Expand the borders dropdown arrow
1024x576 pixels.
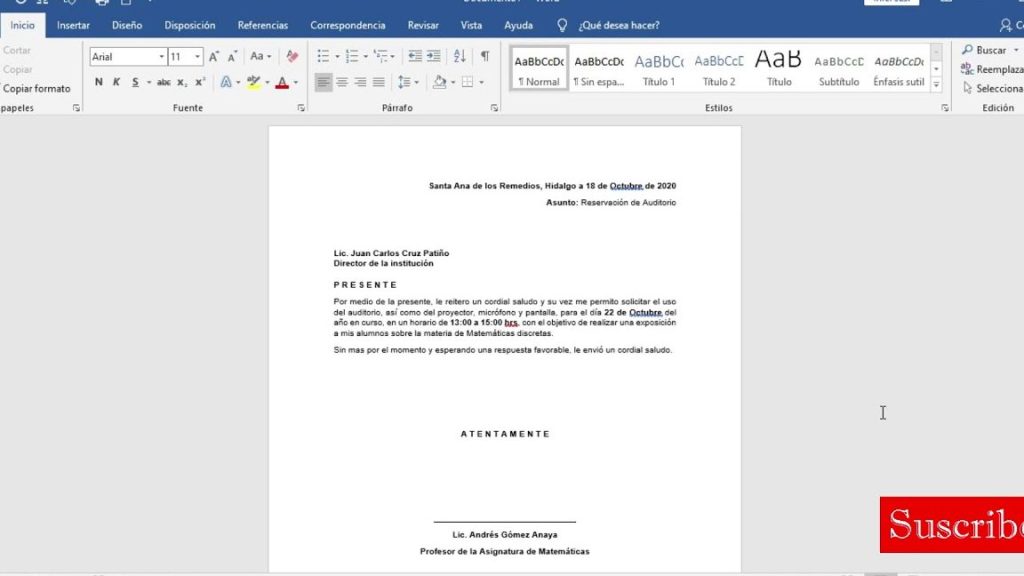pyautogui.click(x=482, y=82)
